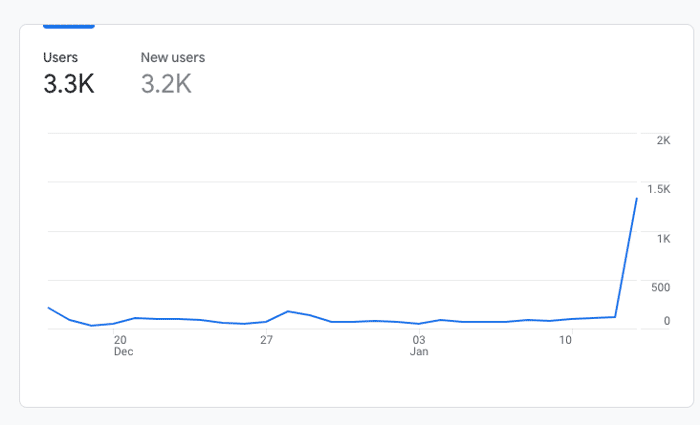Click the blue active-tab indicator bar
Screen dimensions: 700x425
69,26
